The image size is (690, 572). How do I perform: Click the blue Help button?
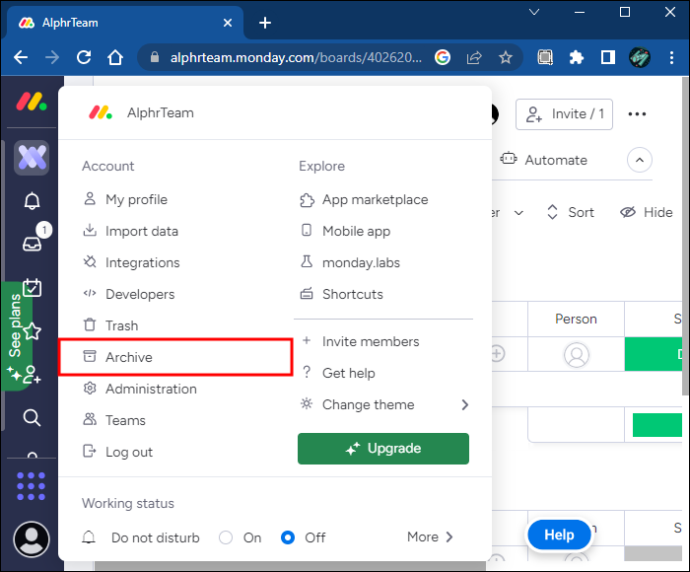point(559,535)
